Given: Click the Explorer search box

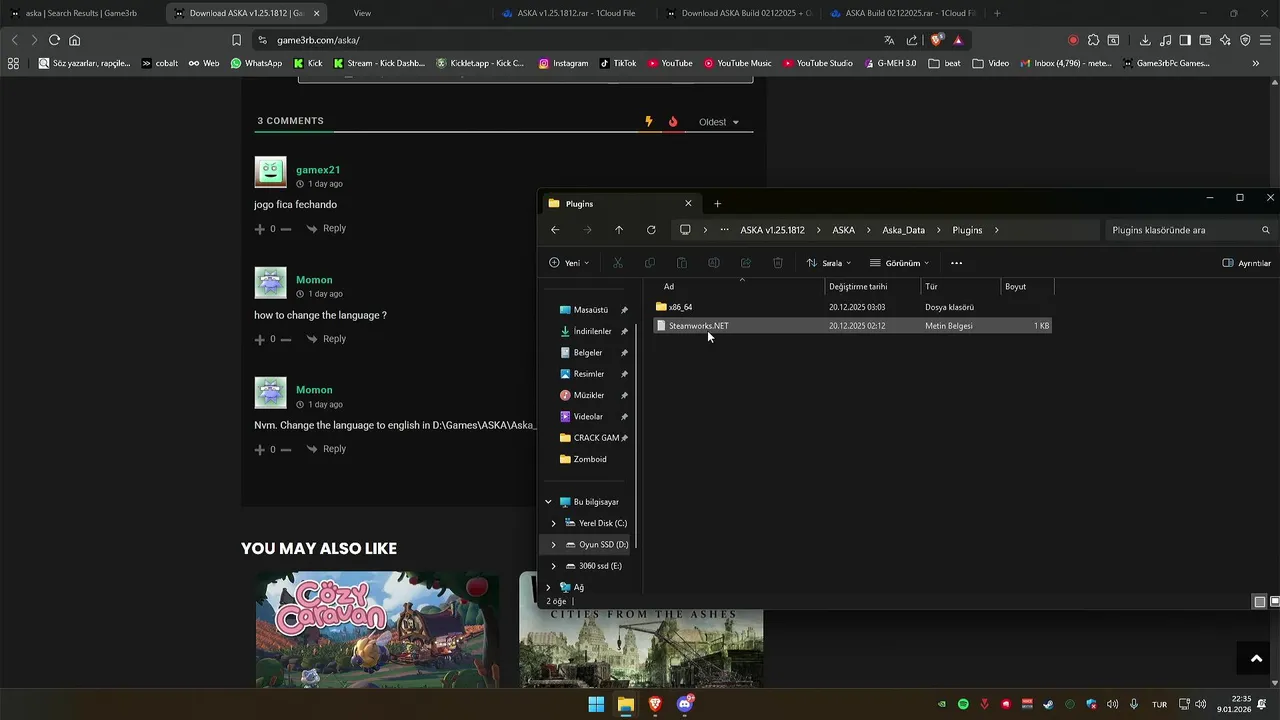Looking at the screenshot, I should point(1189,230).
